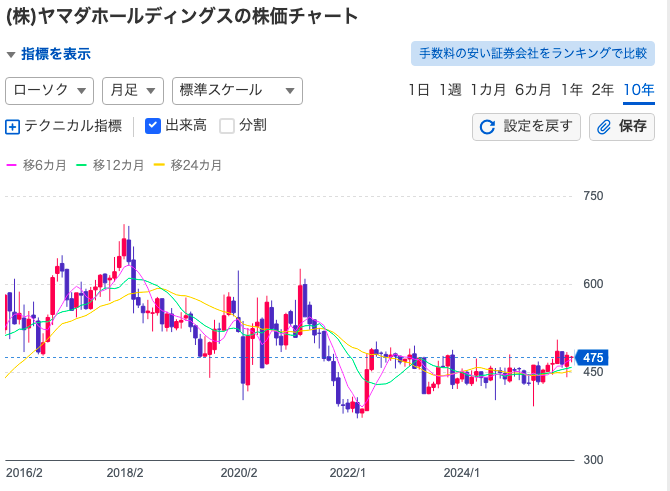
Task: Click the triangle icon beside 指標を表示
Action: point(11,54)
